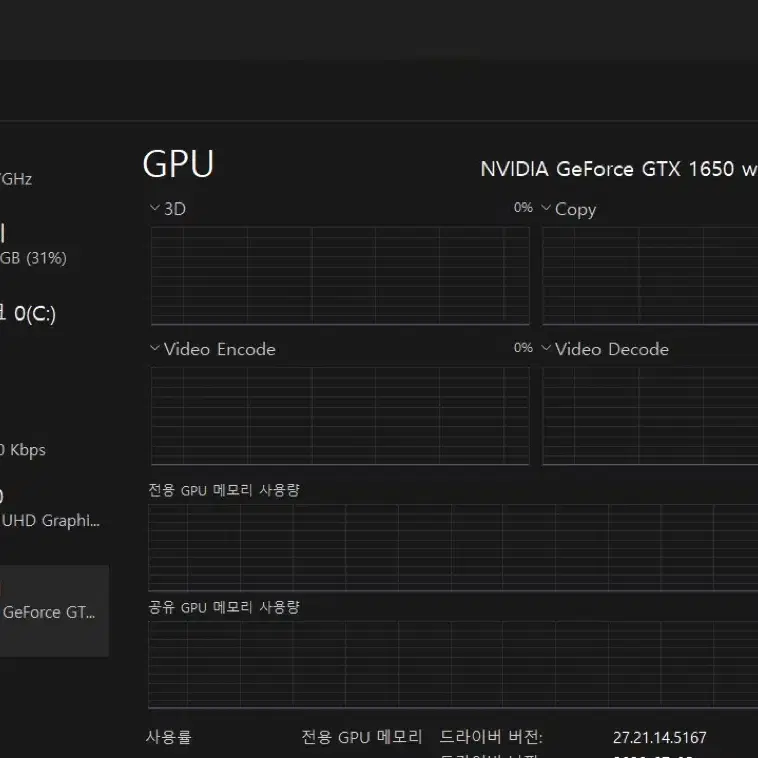The height and width of the screenshot is (758, 758).
Task: Click the Video Encode label text
Action: [219, 349]
